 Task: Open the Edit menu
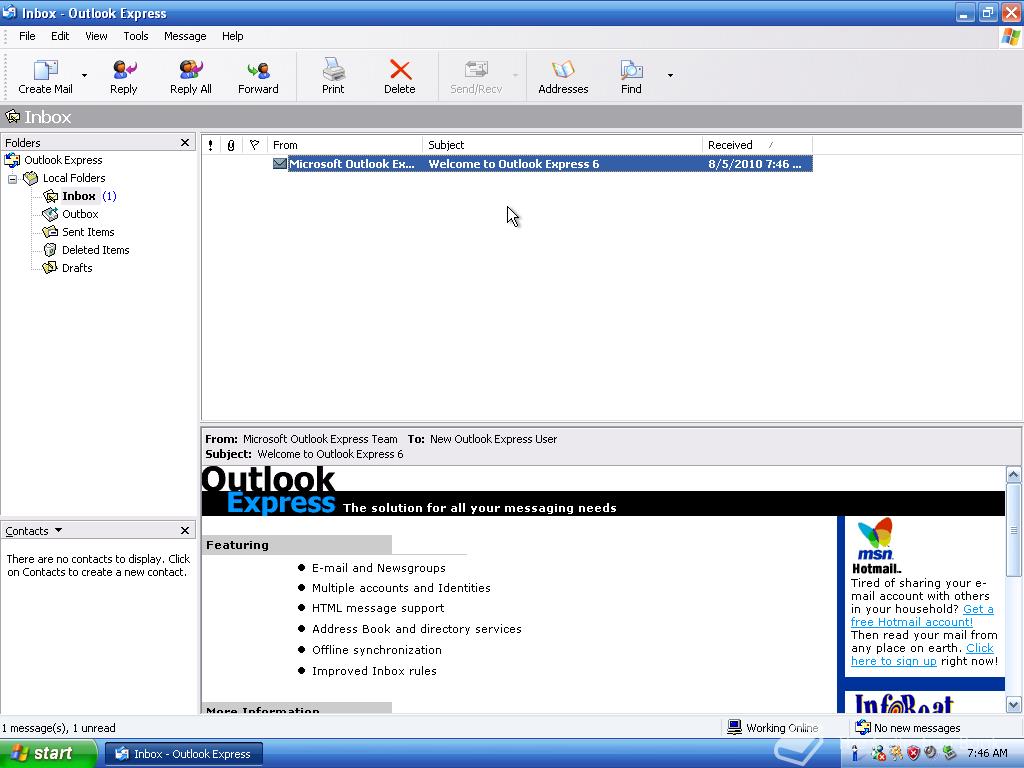[60, 36]
